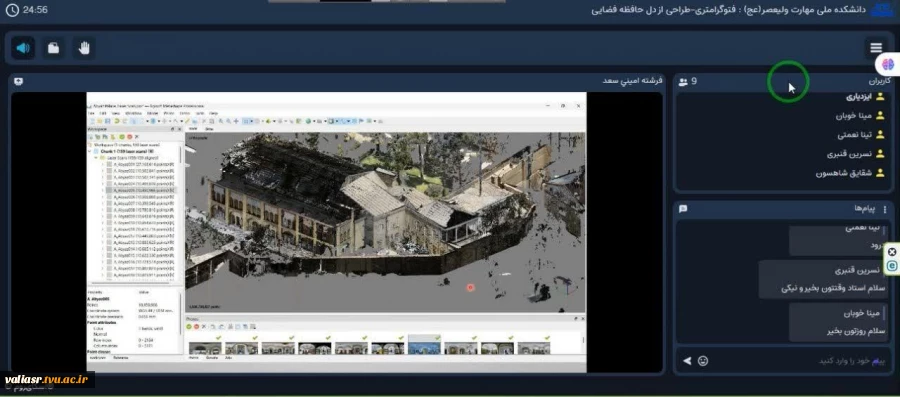The width and height of the screenshot is (900, 397).
Task: Raise hand using the hand icon
Action: (84, 48)
